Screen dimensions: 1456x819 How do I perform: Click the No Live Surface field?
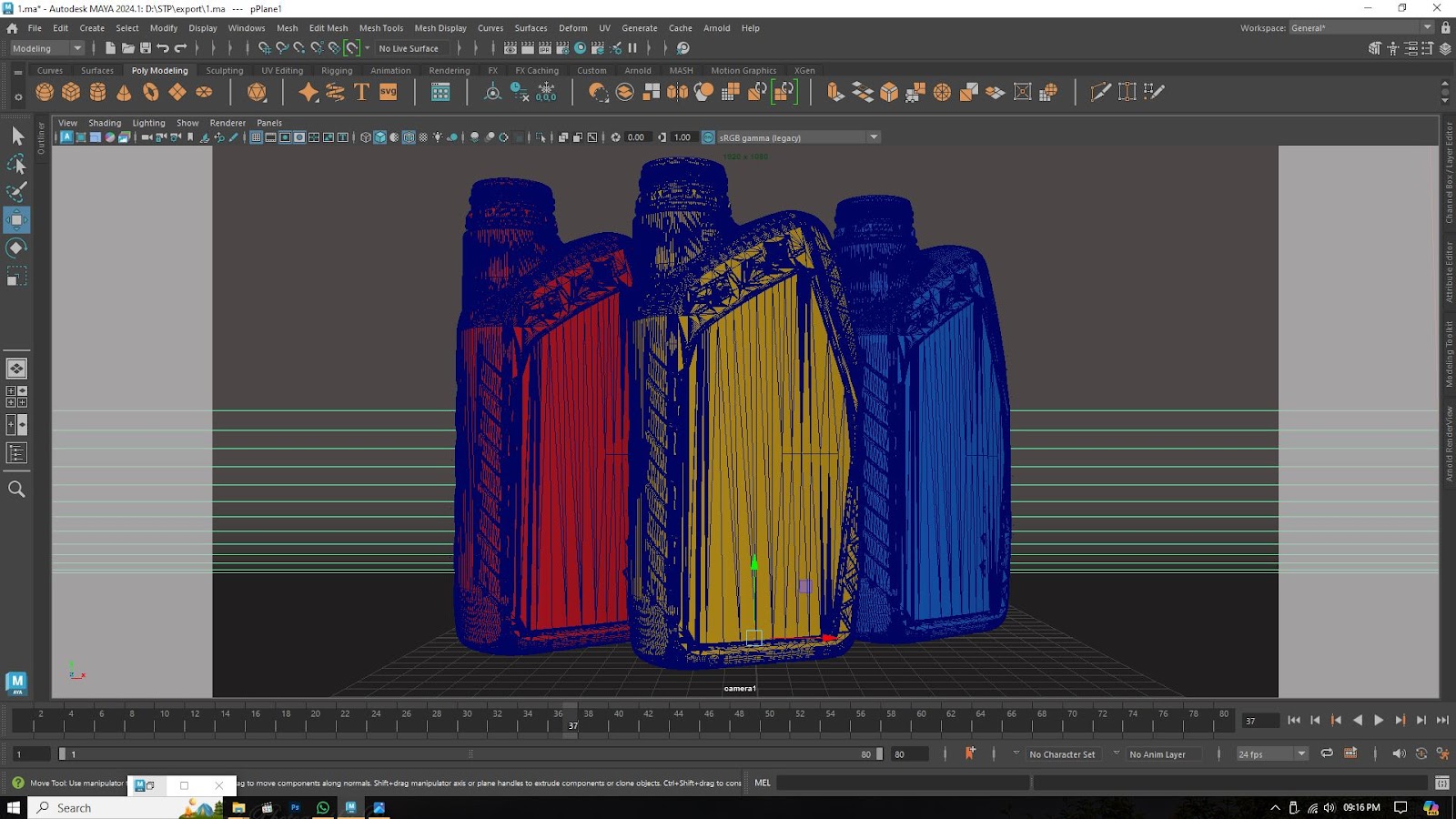click(x=409, y=48)
